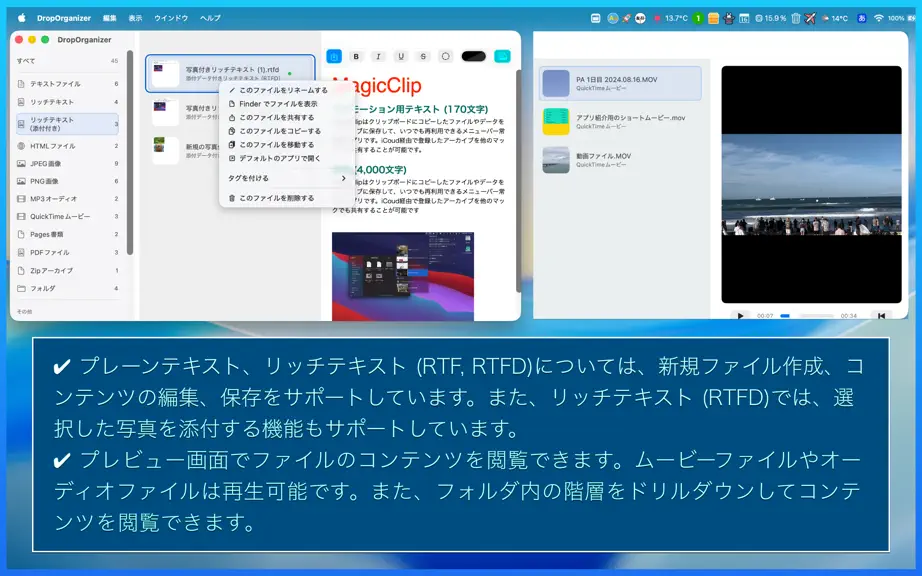Click the sidebar vertical scrollbar
922x576 pixels.
[x=130, y=153]
